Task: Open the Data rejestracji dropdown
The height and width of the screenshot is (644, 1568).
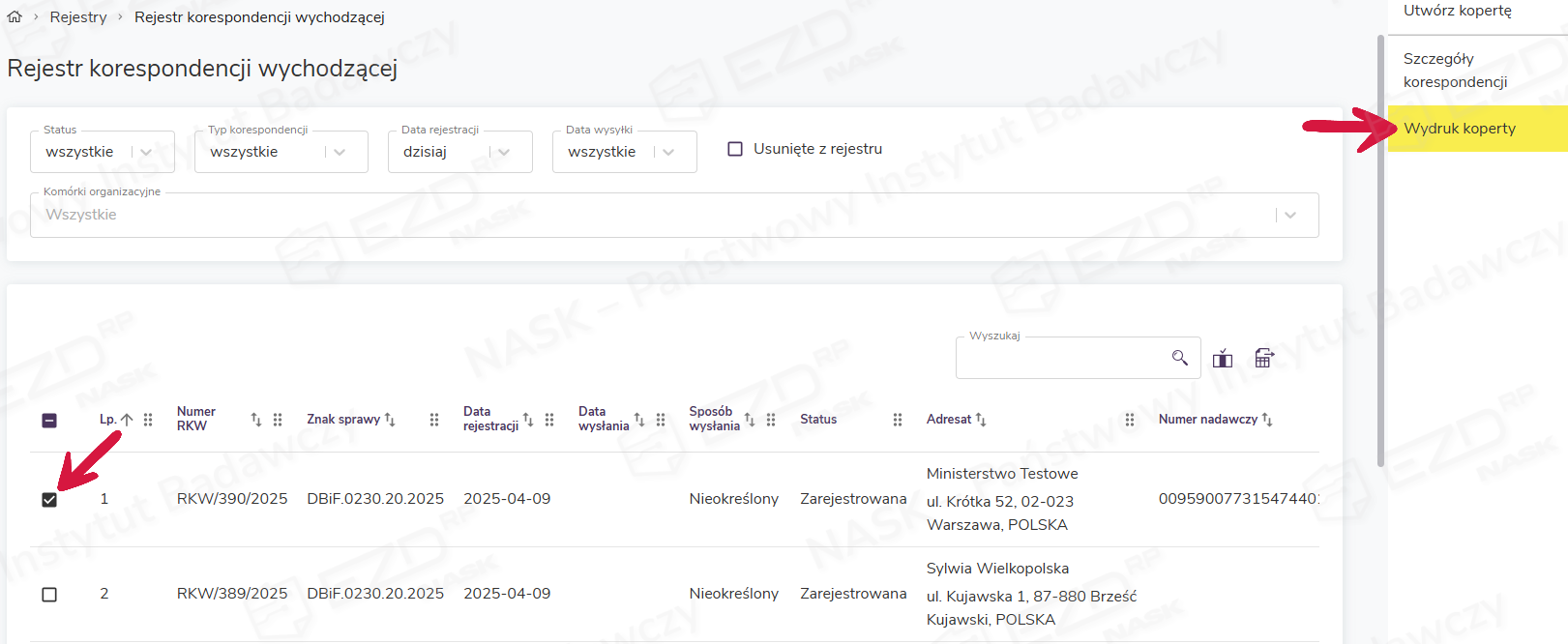Action: point(503,152)
